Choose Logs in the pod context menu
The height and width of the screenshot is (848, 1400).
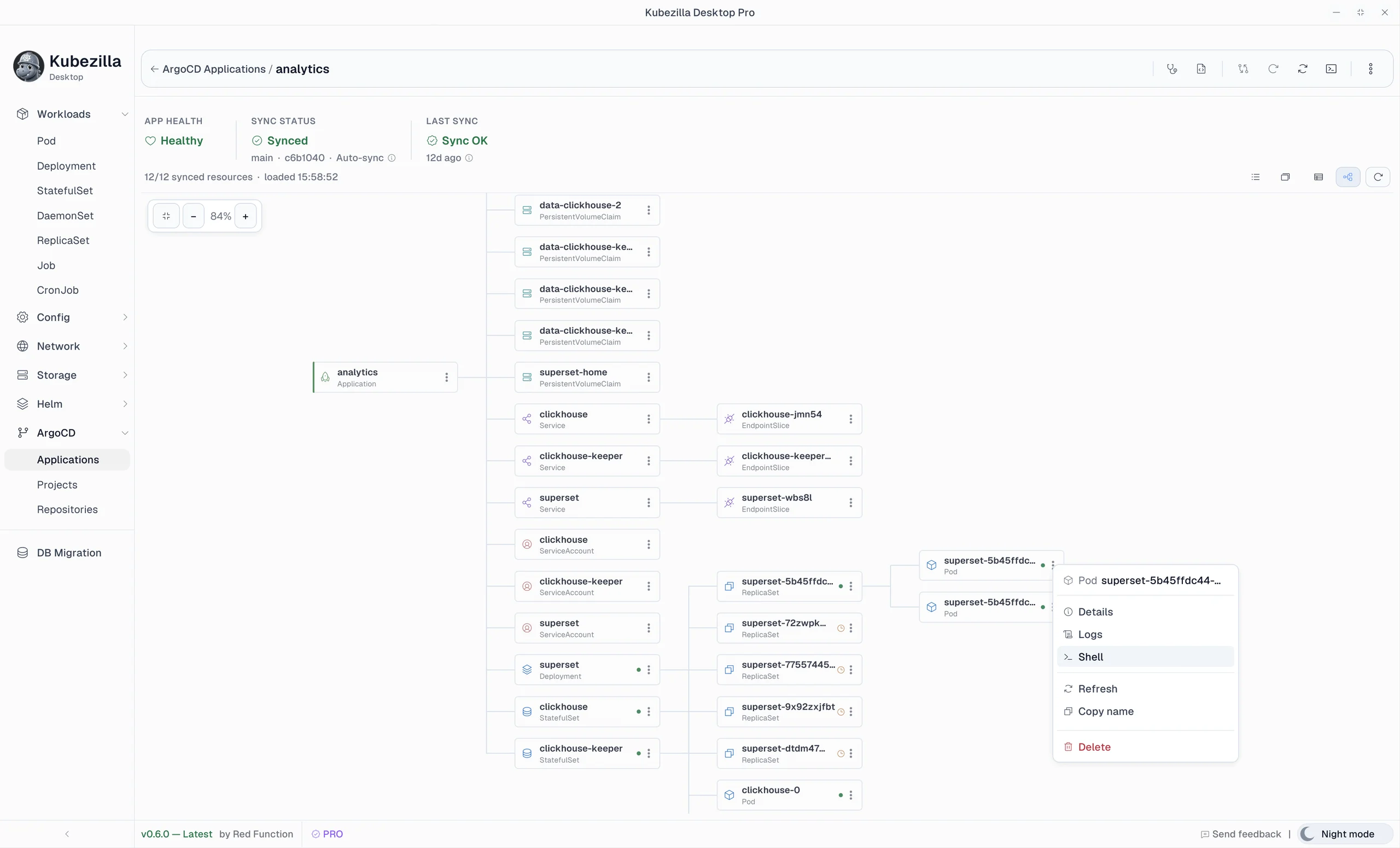click(1145, 634)
